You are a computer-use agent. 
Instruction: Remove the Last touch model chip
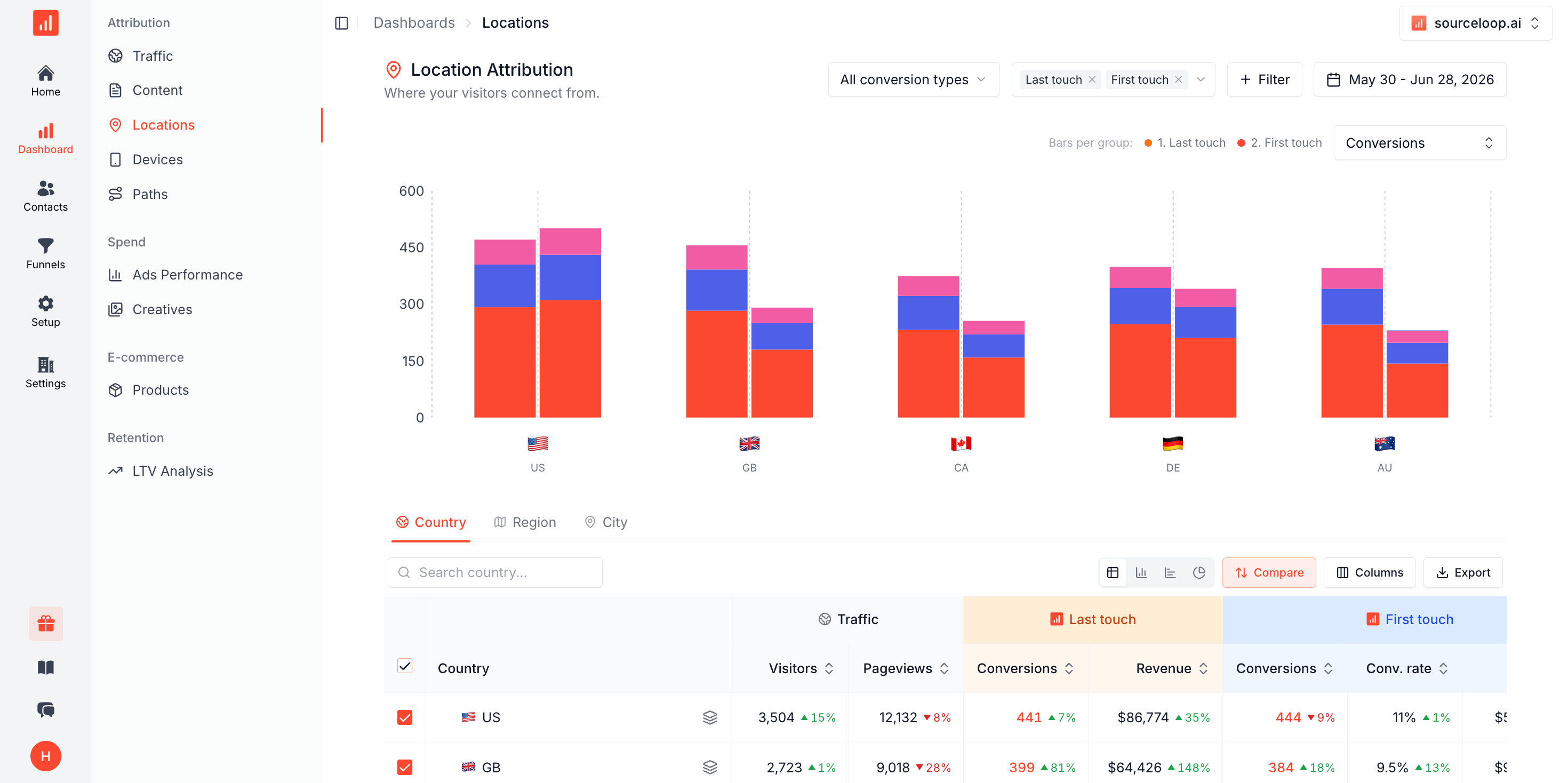[1092, 80]
